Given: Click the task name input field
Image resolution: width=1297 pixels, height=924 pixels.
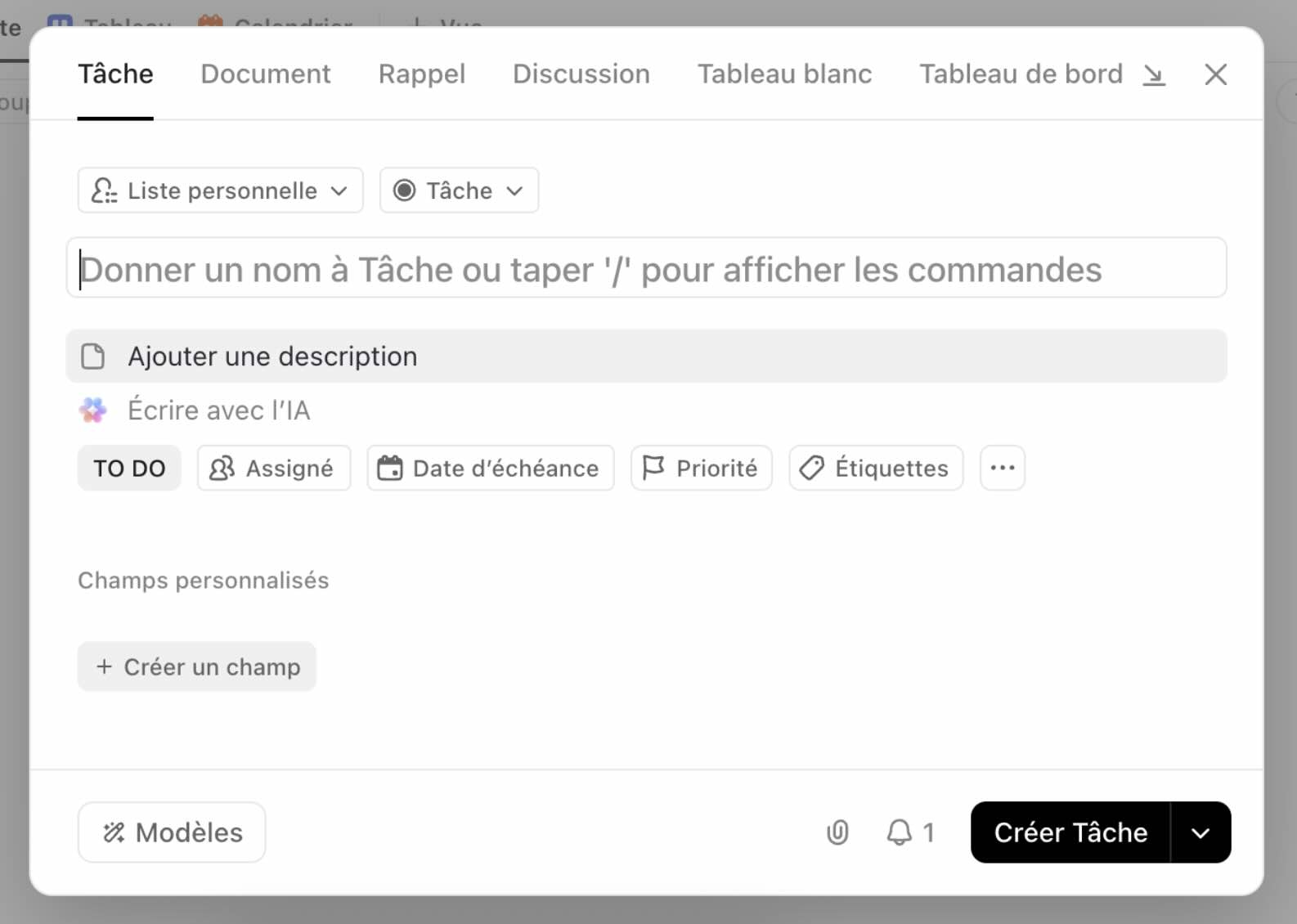Looking at the screenshot, I should click(x=646, y=268).
